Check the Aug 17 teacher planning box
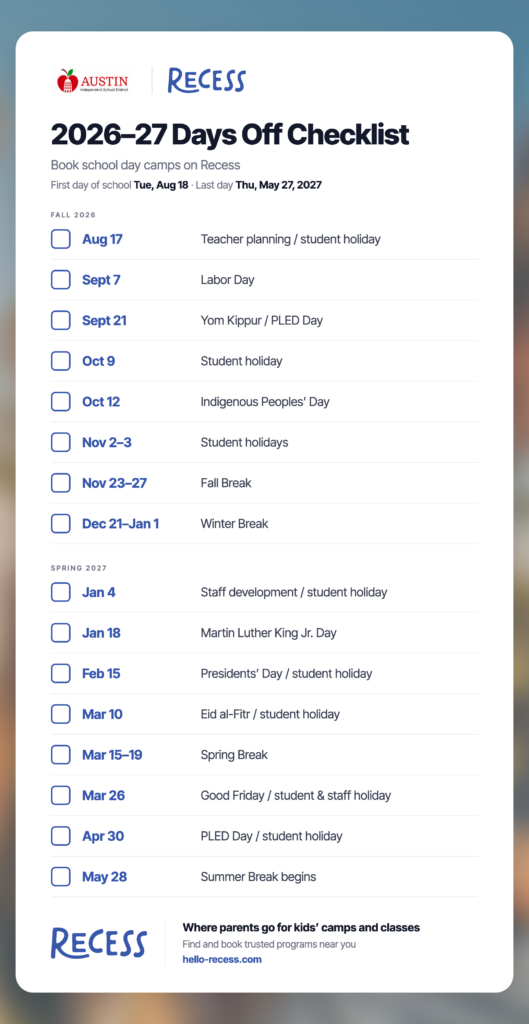This screenshot has width=529, height=1024. 61,239
